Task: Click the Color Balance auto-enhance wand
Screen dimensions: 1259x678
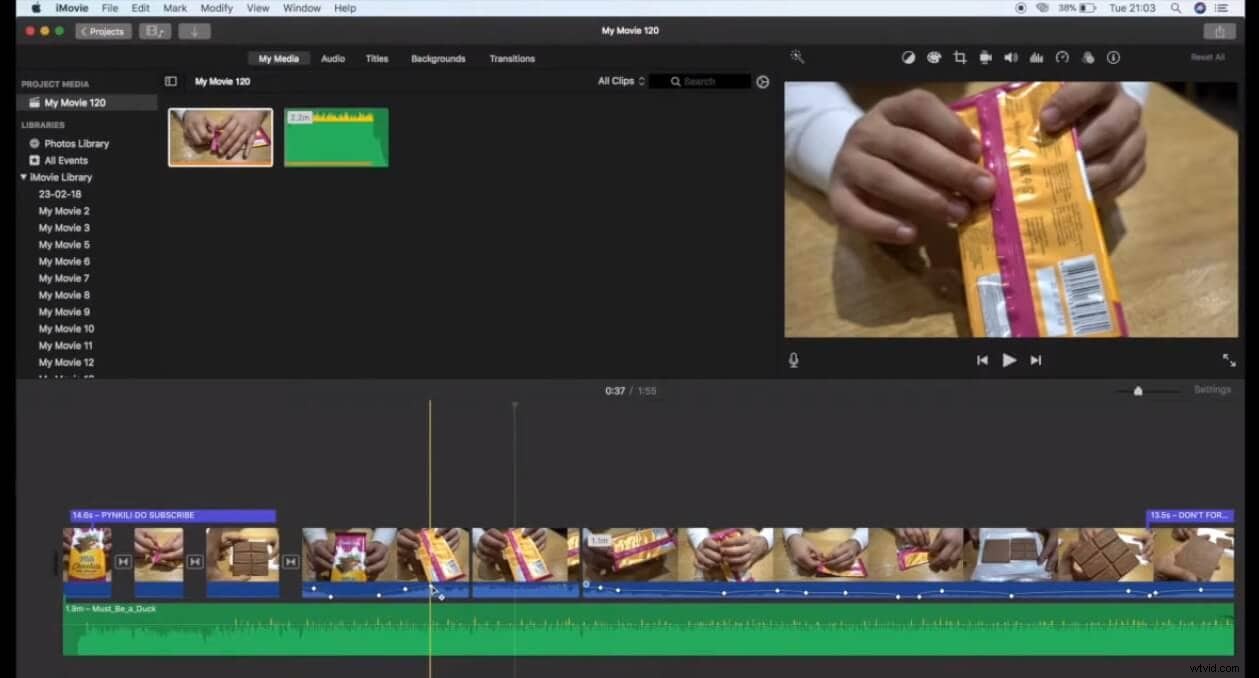Action: click(908, 57)
